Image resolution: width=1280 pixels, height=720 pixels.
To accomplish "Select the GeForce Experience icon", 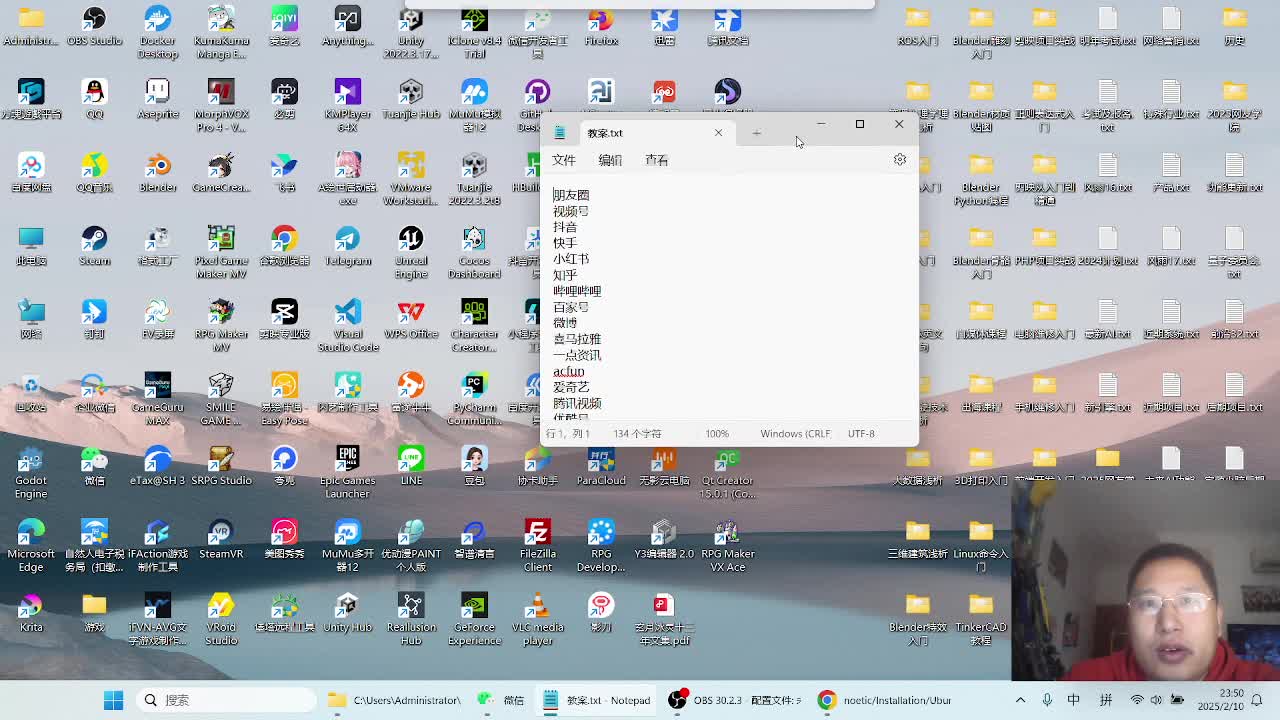I will click(x=474, y=617).
